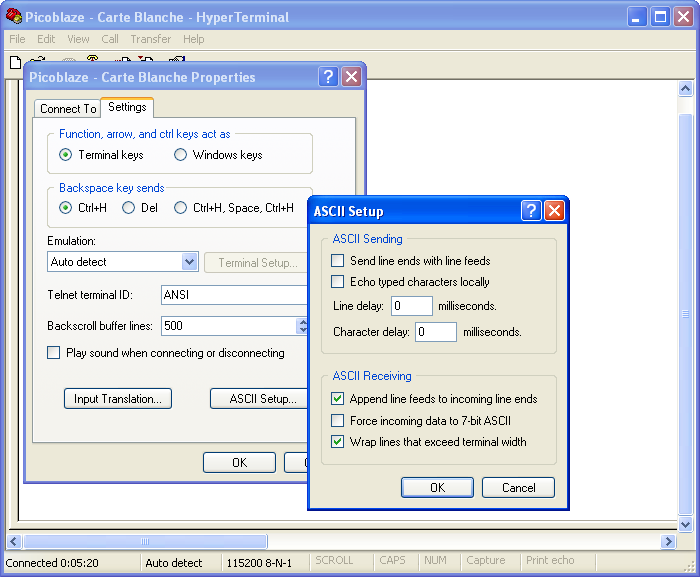The width and height of the screenshot is (700, 577).
Task: Enable Send line ends with line feeds
Action: point(338,260)
